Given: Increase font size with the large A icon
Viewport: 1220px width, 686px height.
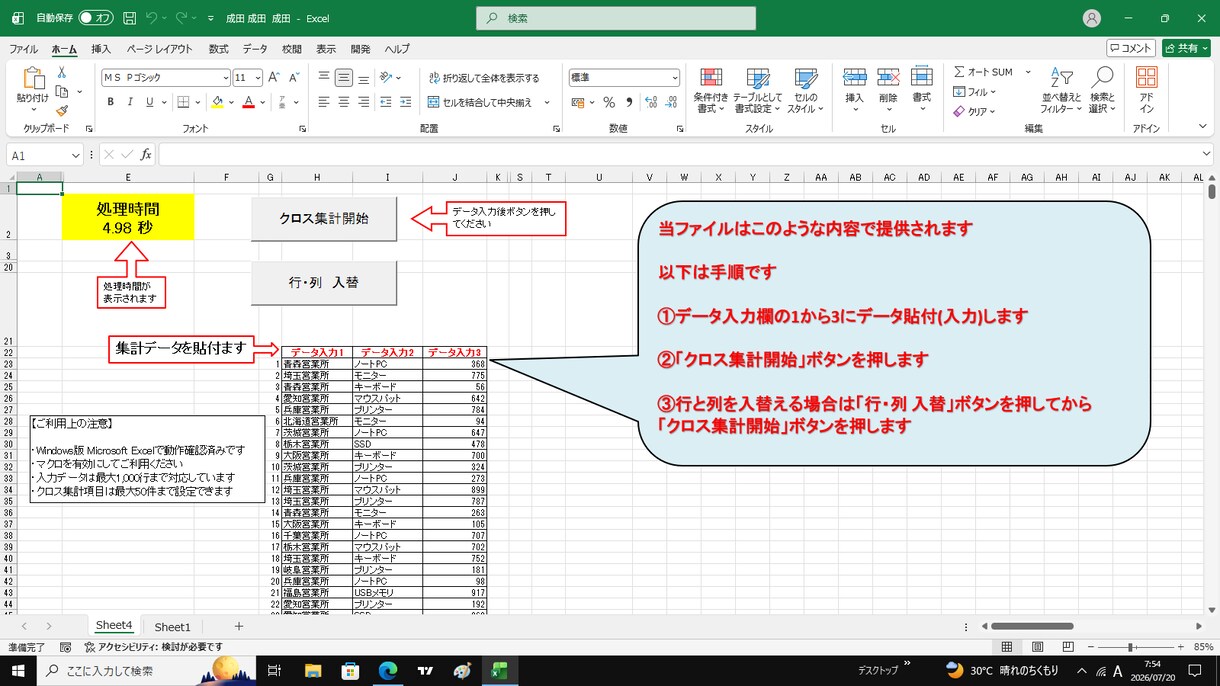Looking at the screenshot, I should pyautogui.click(x=275, y=77).
